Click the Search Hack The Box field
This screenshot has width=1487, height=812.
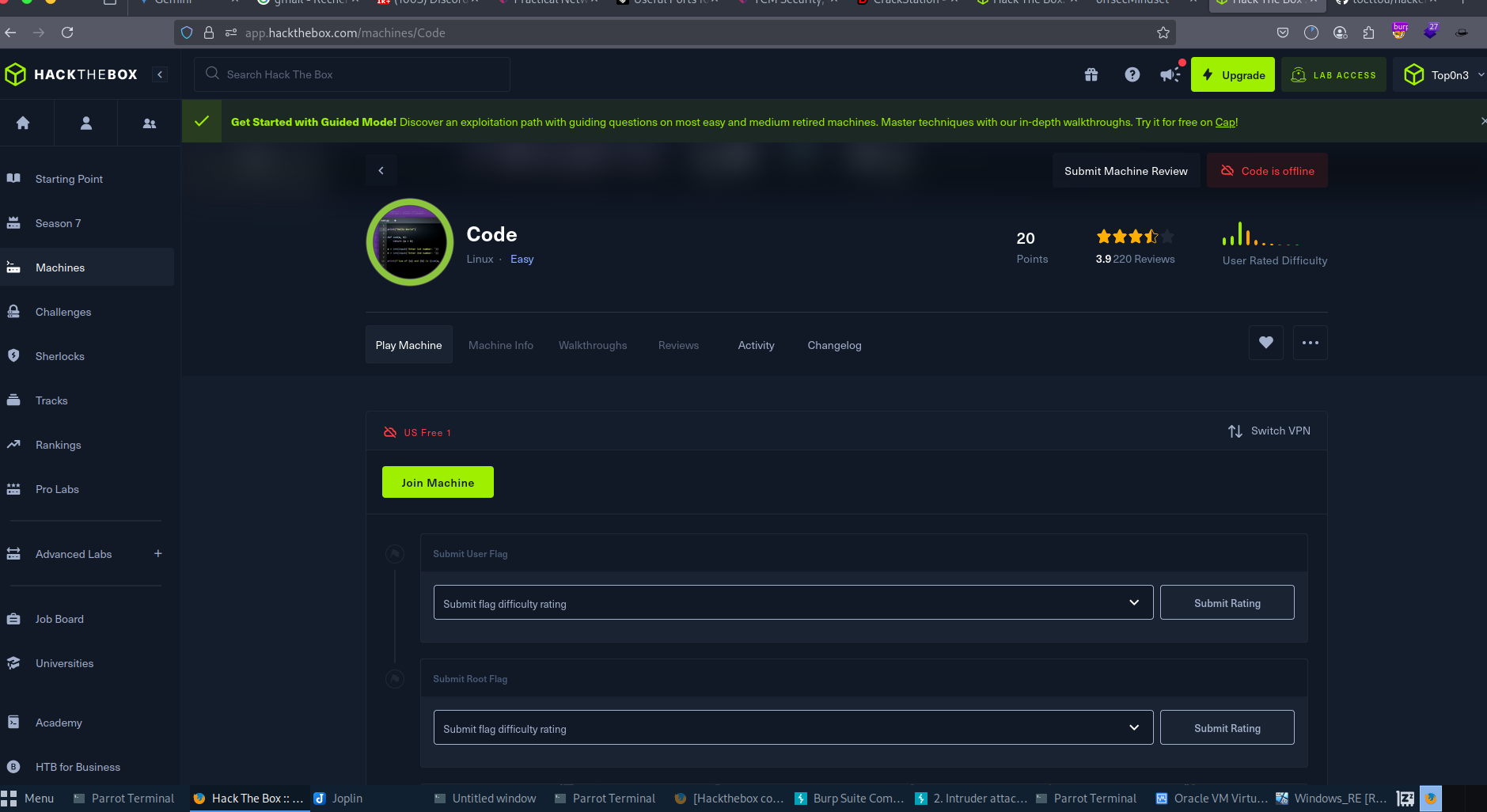click(x=352, y=74)
